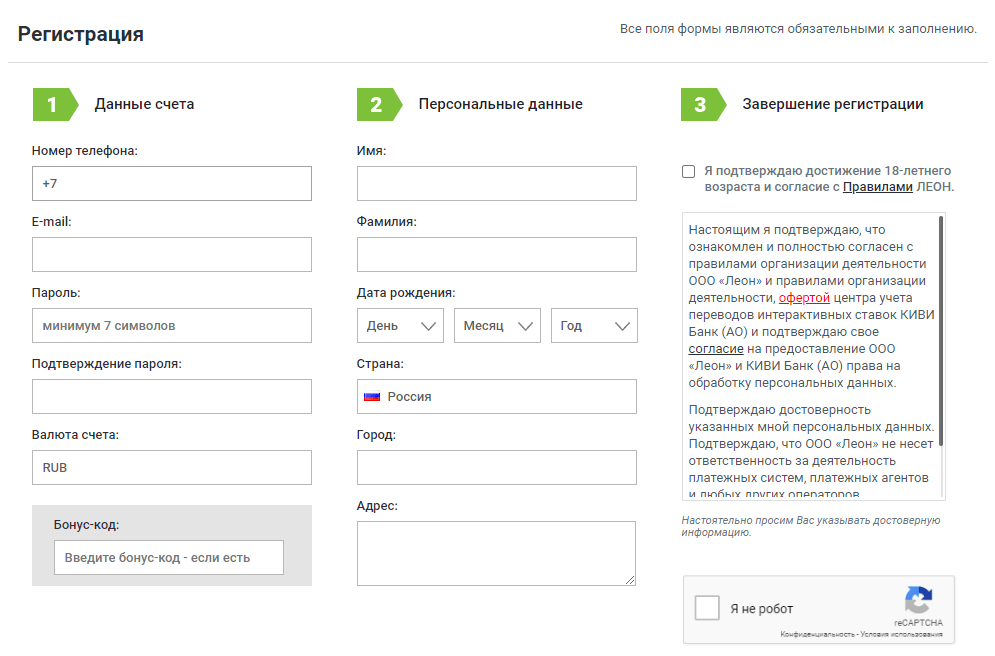The image size is (995, 656).
Task: Check the 'Я не робот' captcha box
Action: pyautogui.click(x=707, y=608)
